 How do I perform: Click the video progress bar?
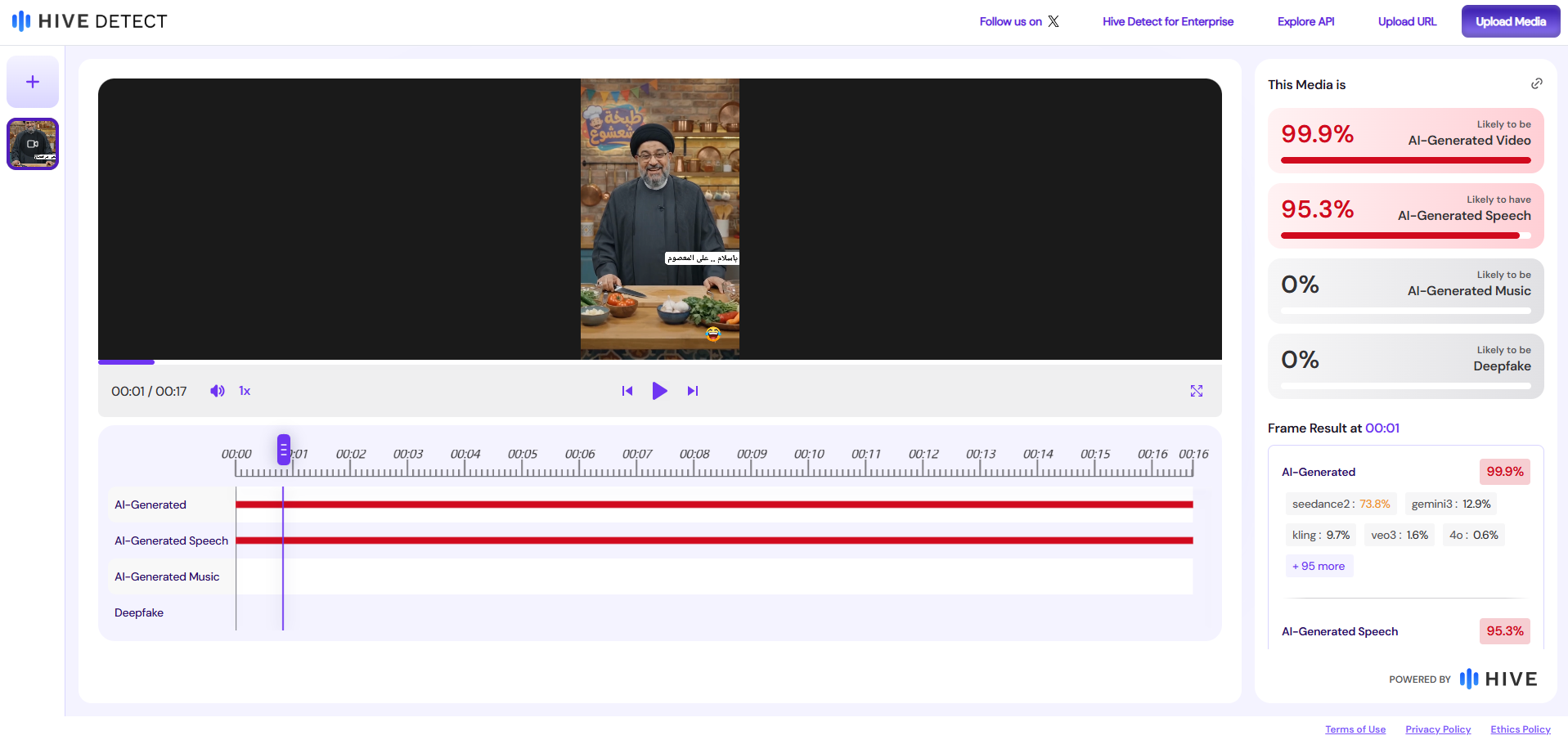(660, 361)
